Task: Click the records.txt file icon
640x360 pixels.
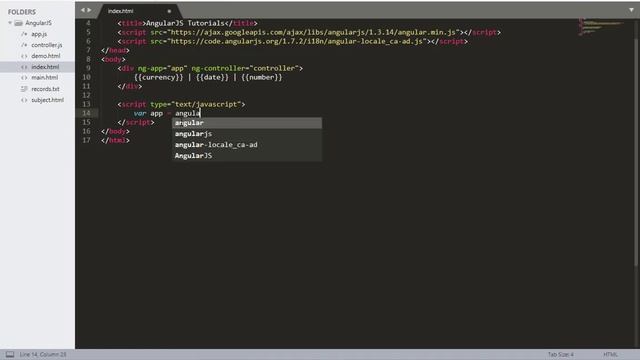Action: point(24,89)
